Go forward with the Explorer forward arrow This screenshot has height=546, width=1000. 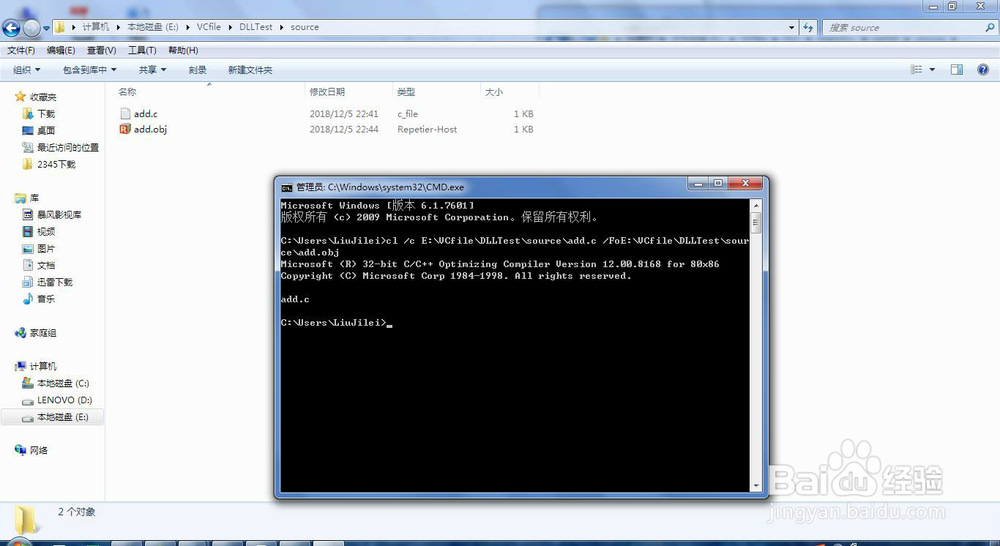[x=31, y=27]
